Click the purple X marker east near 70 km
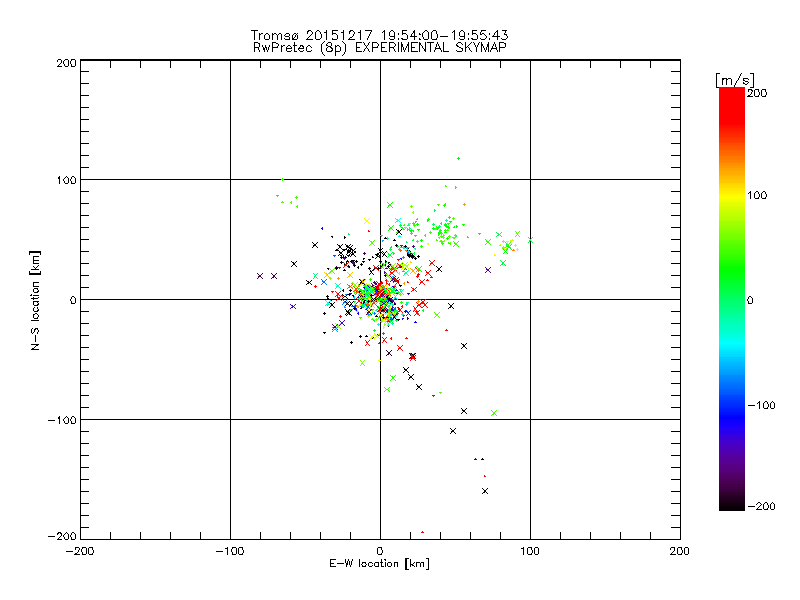Screen dimensions: 800x600 point(488,270)
